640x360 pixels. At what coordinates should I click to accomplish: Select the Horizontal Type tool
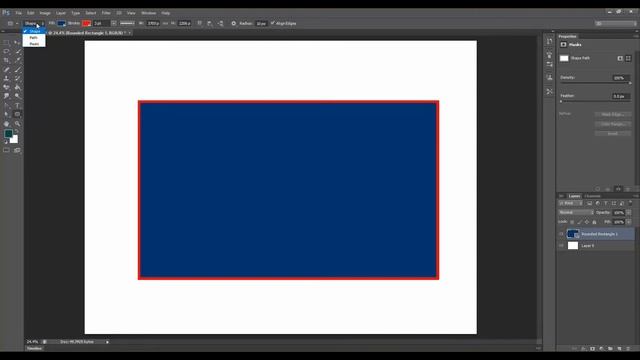tap(17, 105)
